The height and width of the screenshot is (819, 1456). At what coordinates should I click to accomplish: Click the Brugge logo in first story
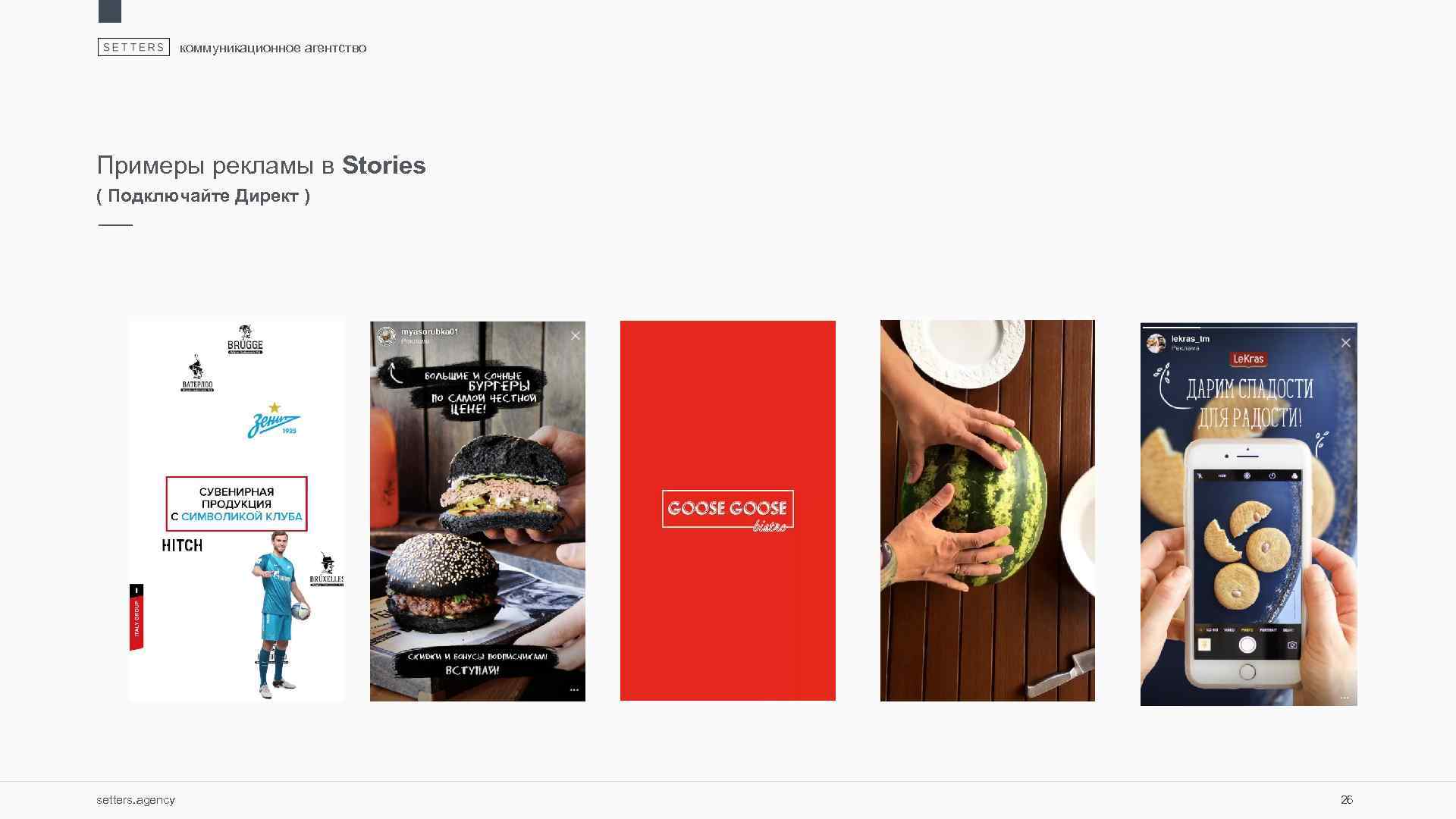(245, 340)
